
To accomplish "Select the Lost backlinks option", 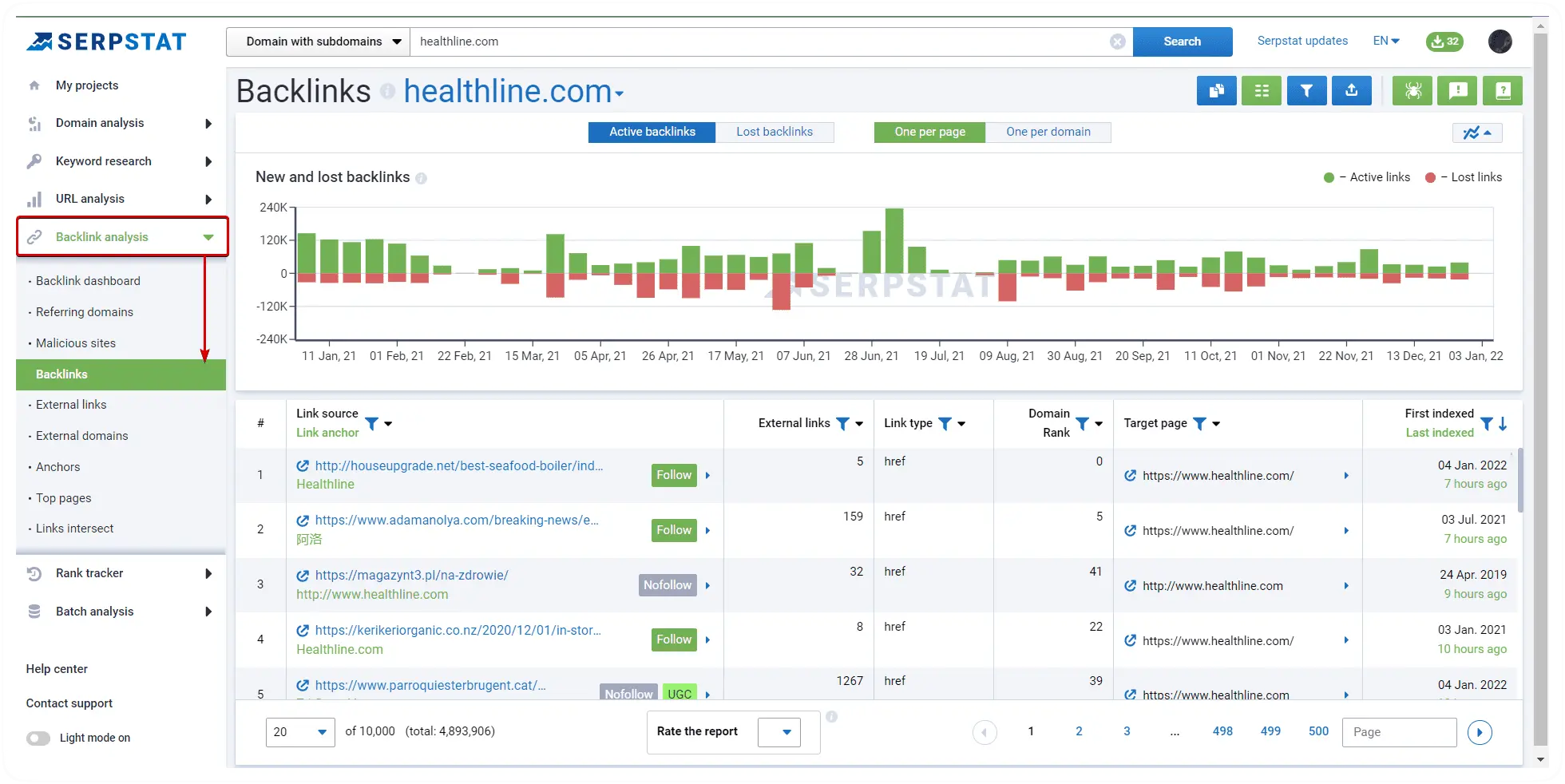I will pos(774,131).
